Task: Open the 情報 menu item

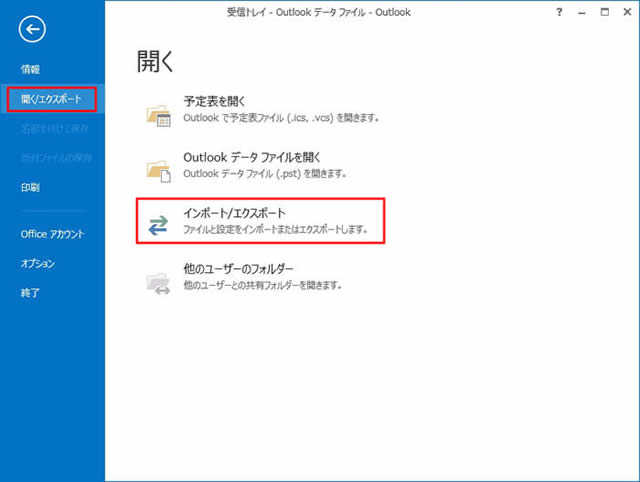Action: 31,69
